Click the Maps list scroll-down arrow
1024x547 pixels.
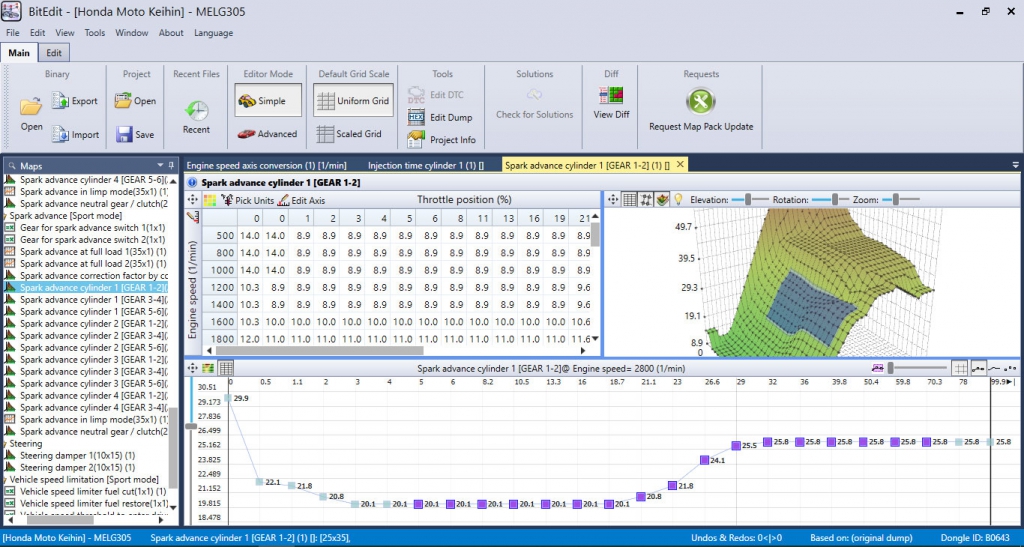click(x=173, y=507)
